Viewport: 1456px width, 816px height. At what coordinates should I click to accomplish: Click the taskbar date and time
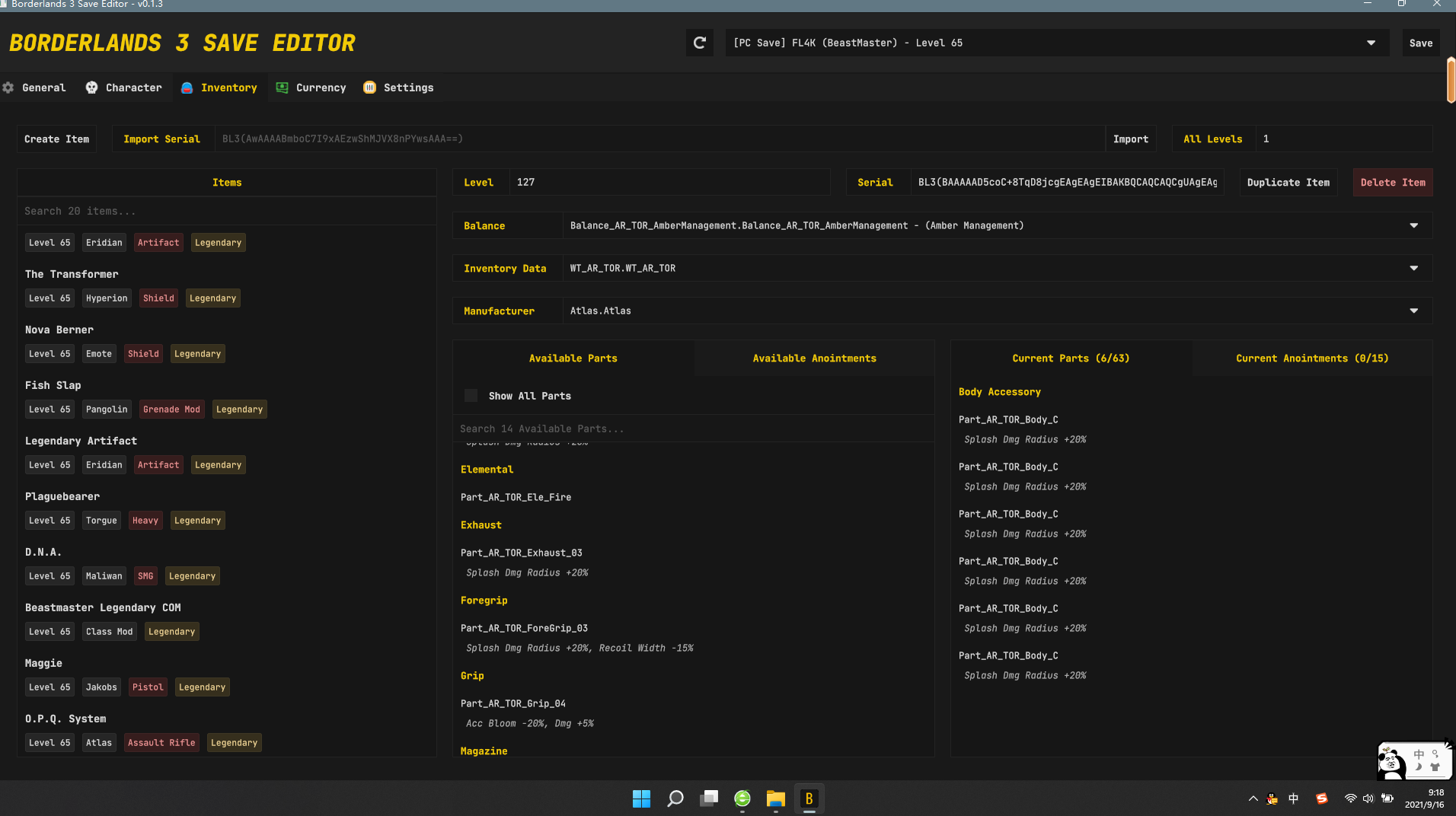click(x=1424, y=798)
